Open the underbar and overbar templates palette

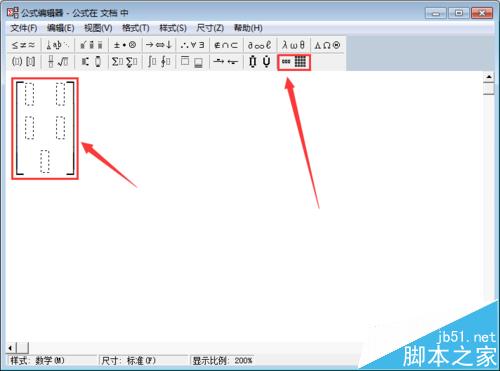[193, 62]
